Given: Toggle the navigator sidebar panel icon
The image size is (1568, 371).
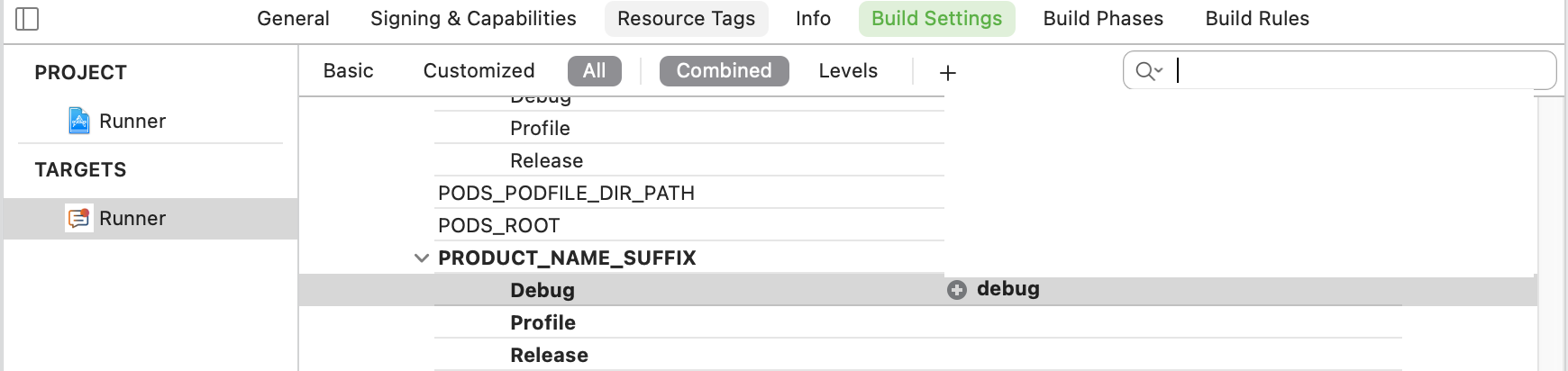Looking at the screenshot, I should point(28,19).
